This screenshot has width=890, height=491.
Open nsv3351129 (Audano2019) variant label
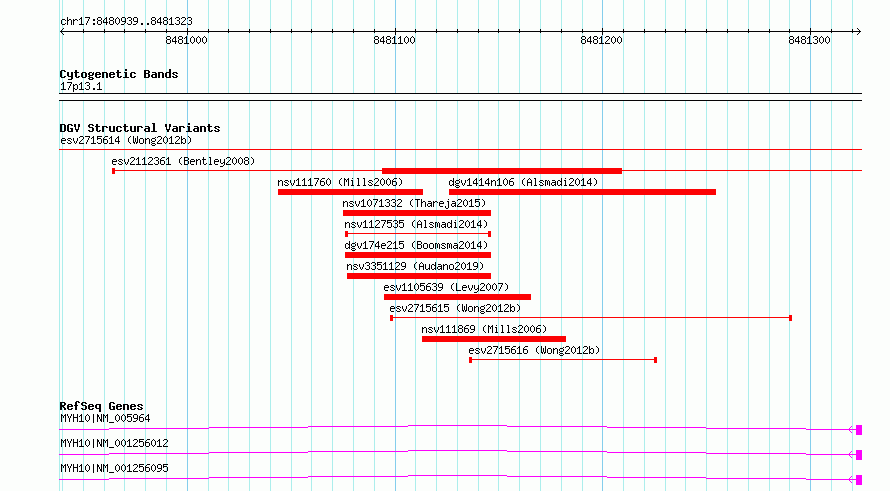[415, 266]
